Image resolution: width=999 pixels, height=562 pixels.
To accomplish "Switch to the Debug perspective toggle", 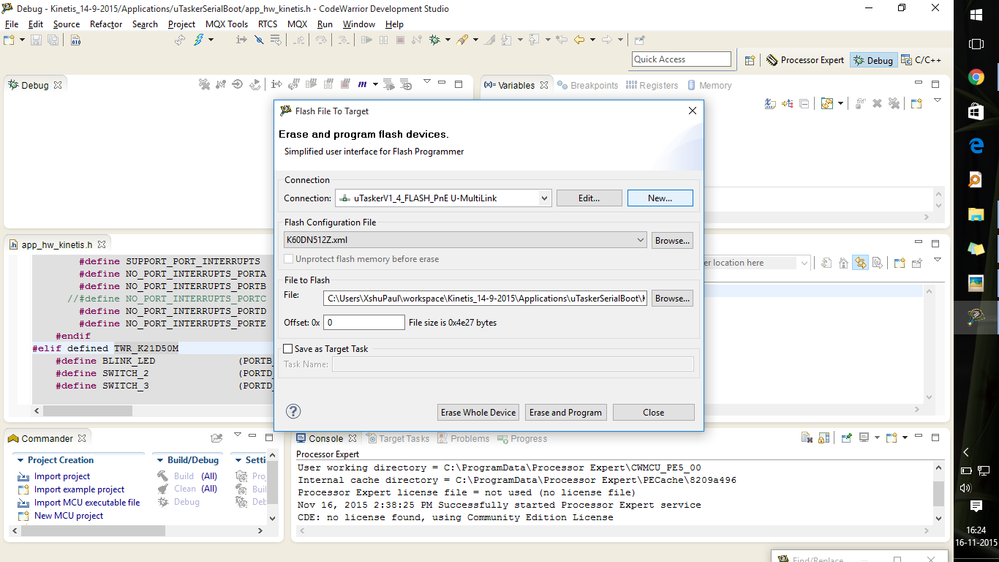I will pos(873,60).
